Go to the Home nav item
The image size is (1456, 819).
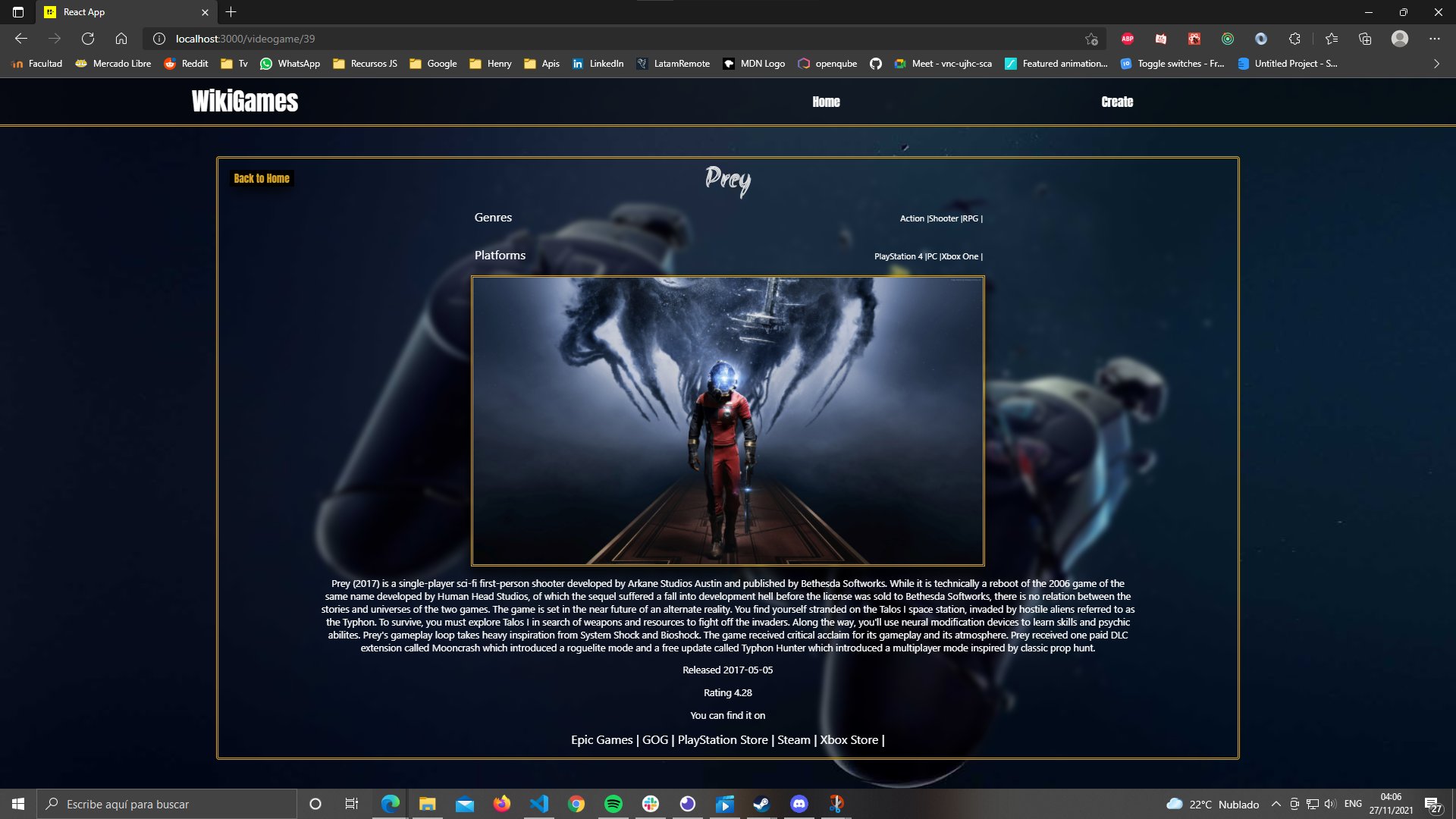826,102
